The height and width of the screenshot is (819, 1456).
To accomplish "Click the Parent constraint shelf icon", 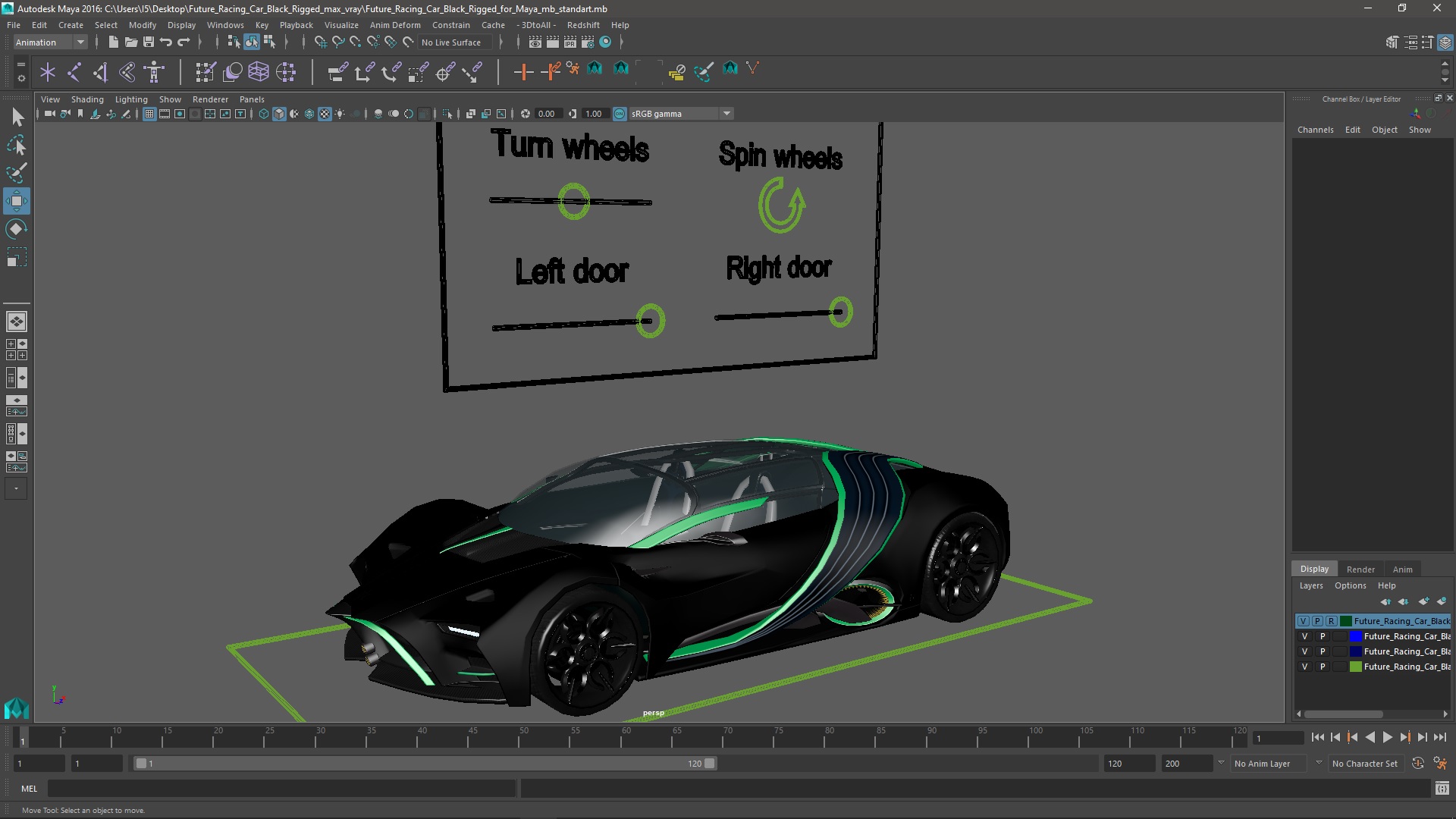I will point(337,72).
